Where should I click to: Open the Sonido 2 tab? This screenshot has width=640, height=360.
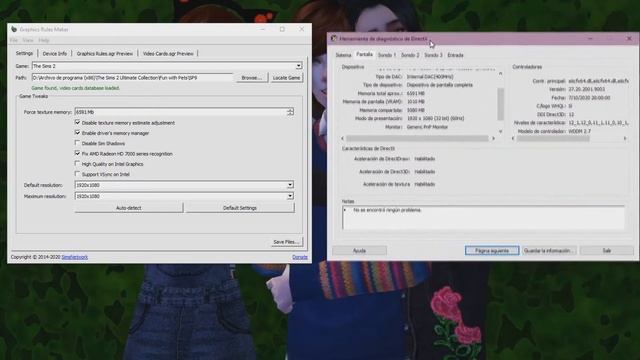(x=410, y=55)
